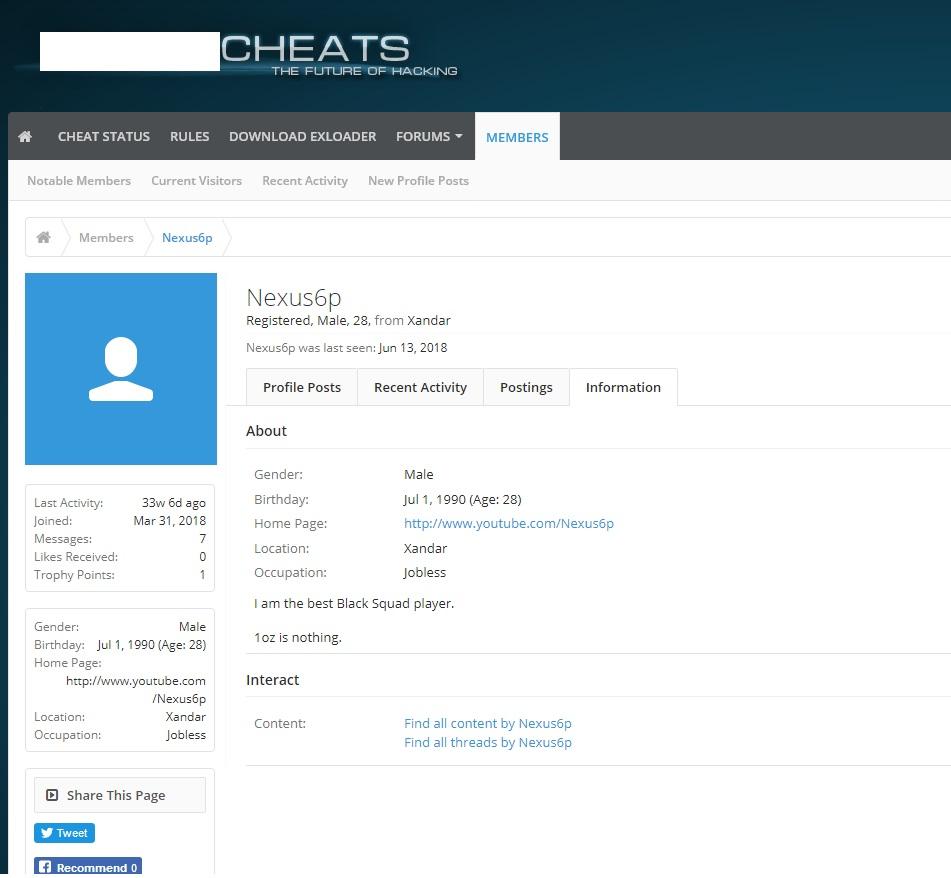Click the Share This Page icon
The width and height of the screenshot is (951, 878).
pos(52,796)
